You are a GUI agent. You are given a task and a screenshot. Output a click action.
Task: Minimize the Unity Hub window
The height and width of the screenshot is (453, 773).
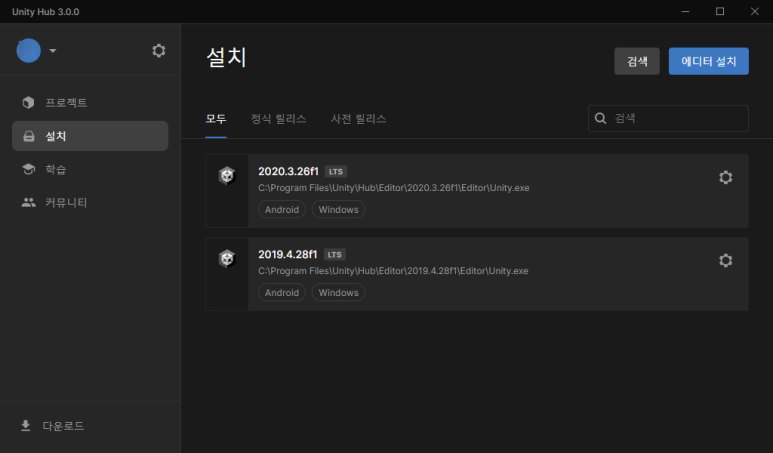coord(685,11)
